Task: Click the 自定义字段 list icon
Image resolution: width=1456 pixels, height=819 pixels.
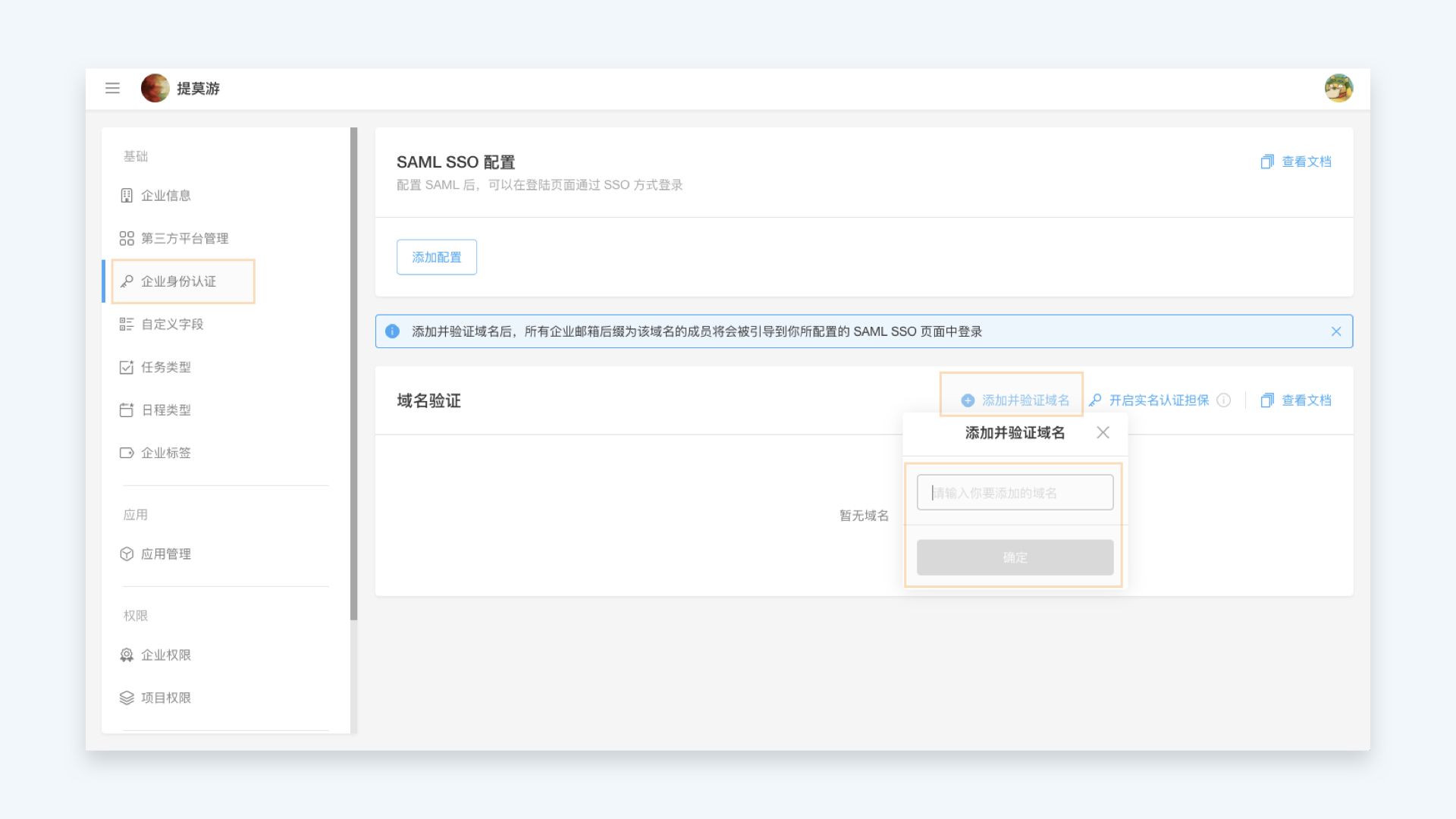Action: coord(127,324)
